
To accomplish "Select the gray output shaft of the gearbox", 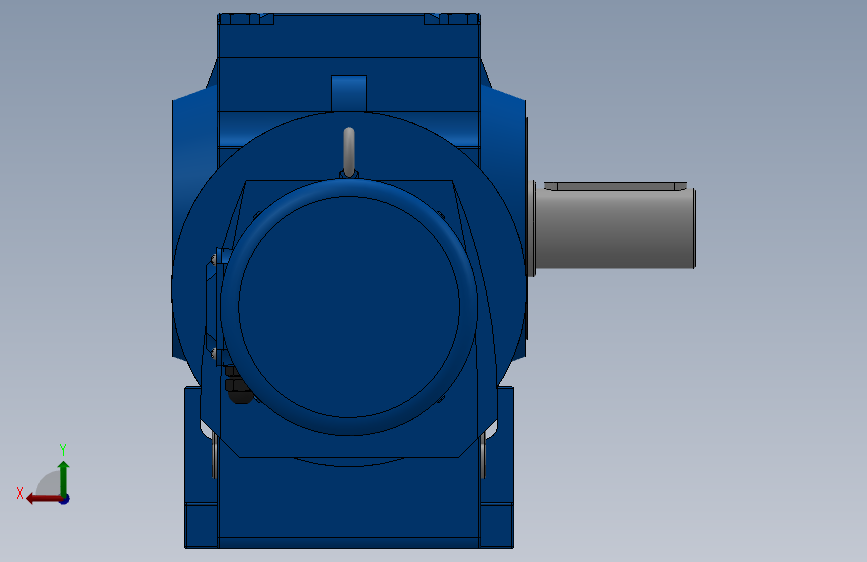I will [x=615, y=228].
